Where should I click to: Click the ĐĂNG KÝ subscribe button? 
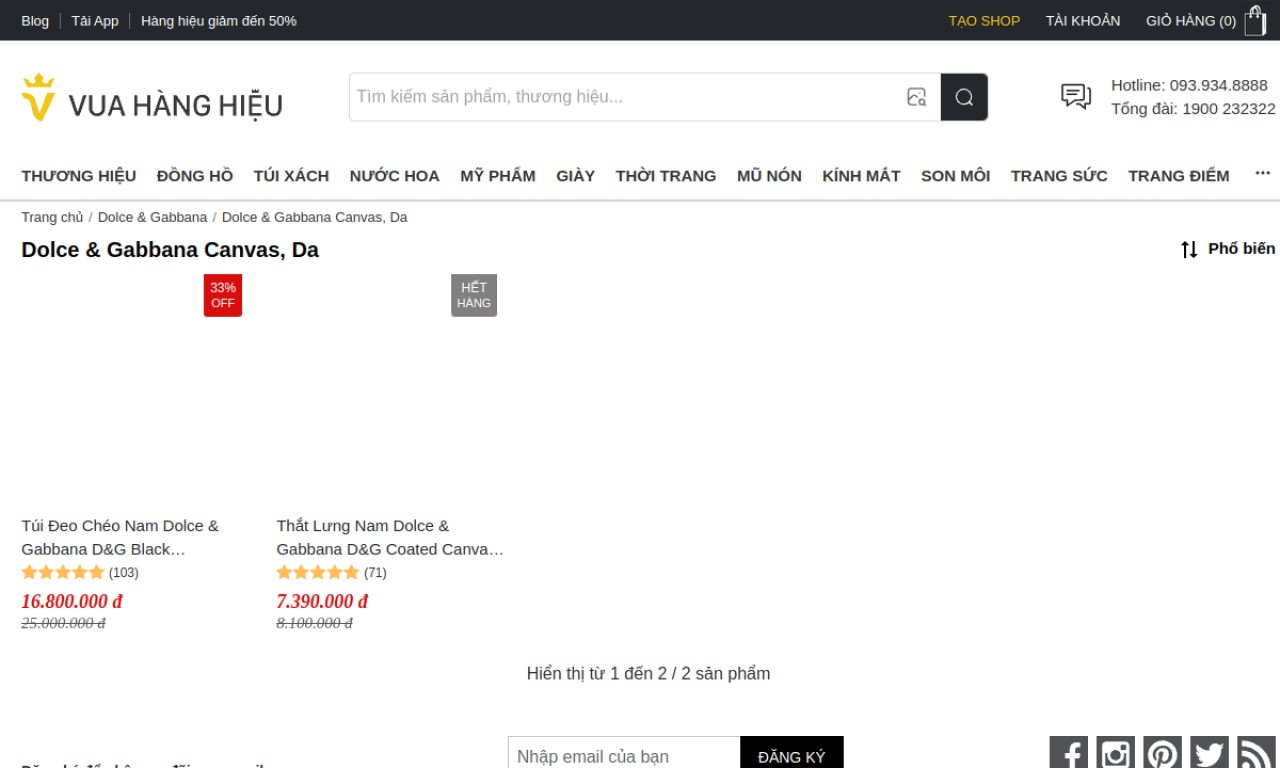pos(792,756)
